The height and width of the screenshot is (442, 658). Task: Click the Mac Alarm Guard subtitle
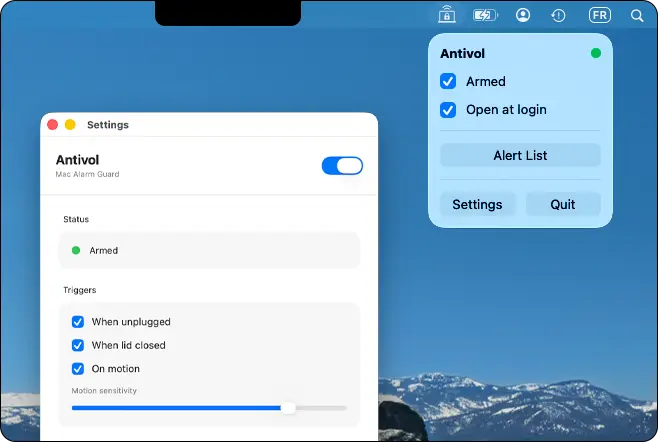[x=87, y=174]
